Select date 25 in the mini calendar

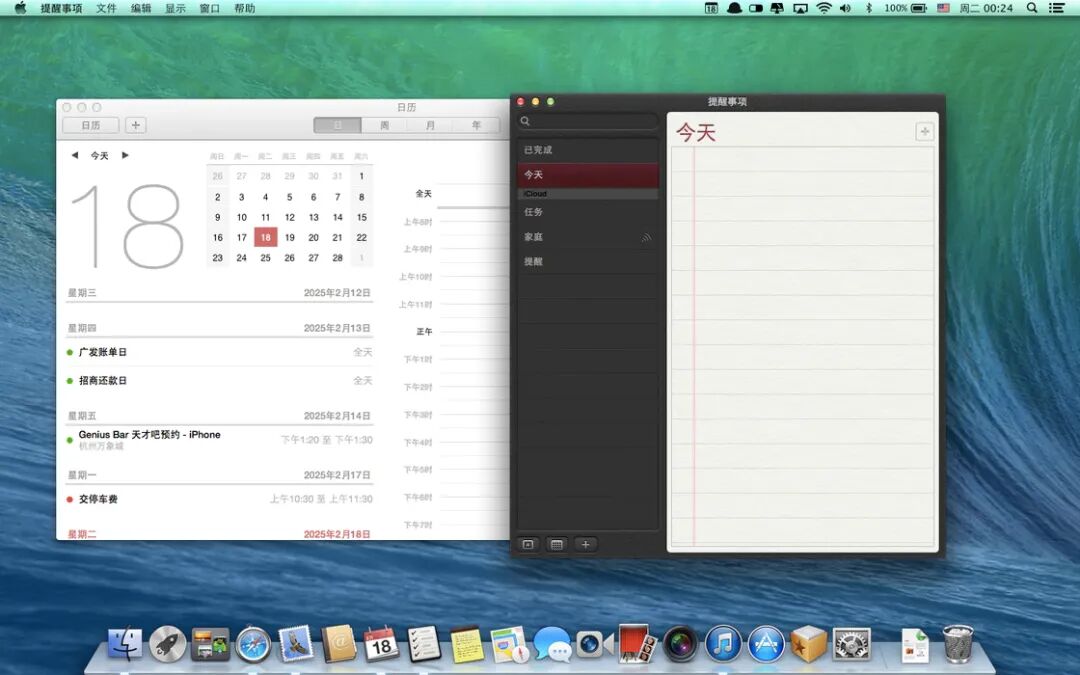[x=265, y=258]
